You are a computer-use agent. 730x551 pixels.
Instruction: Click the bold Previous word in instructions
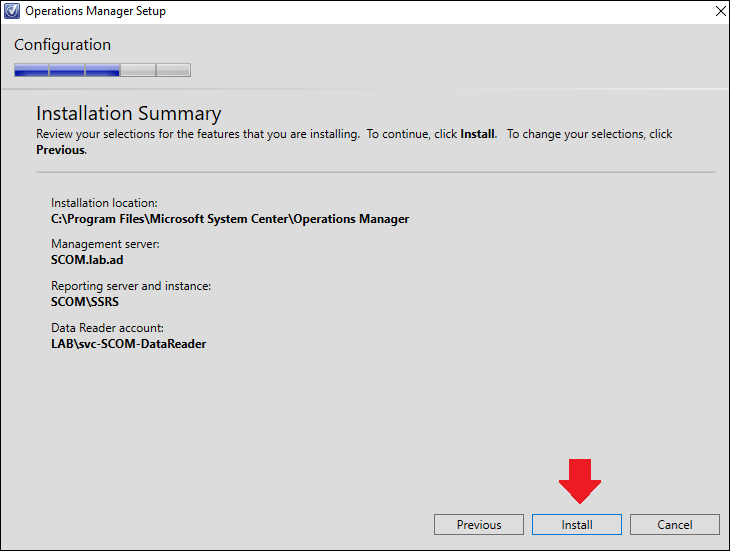tap(61, 150)
